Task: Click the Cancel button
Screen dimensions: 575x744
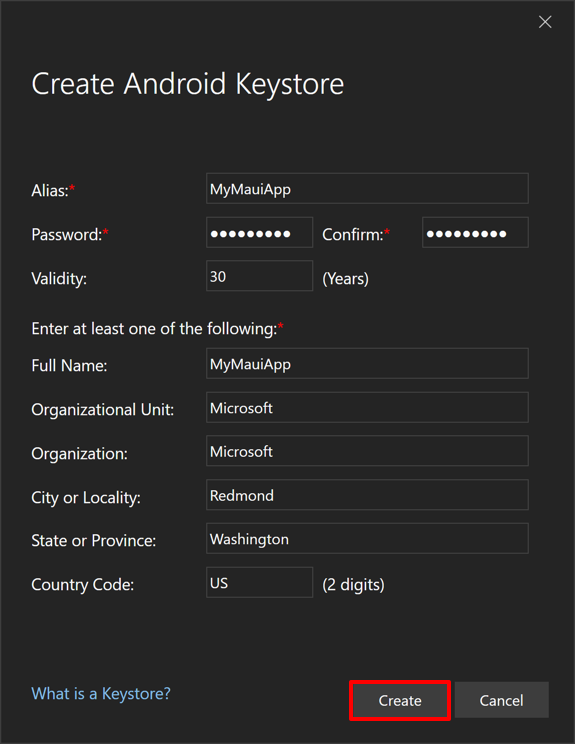Action: [501, 700]
